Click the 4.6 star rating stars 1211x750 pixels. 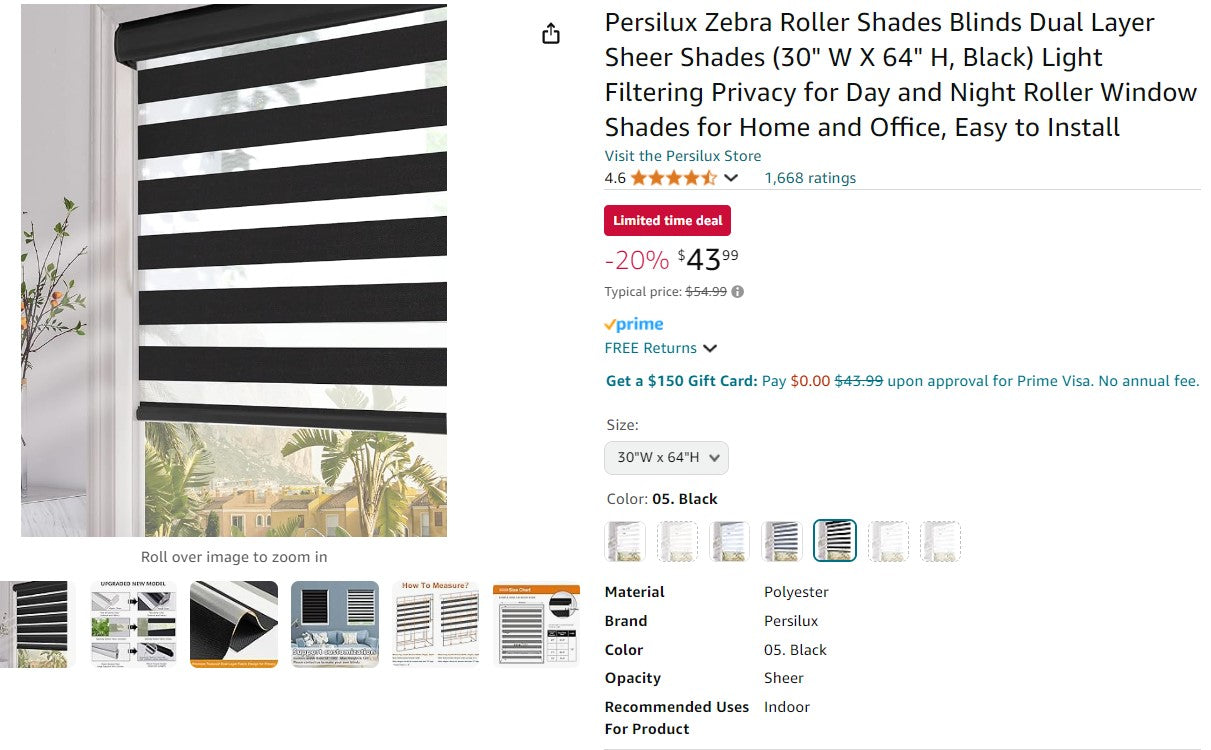(674, 177)
